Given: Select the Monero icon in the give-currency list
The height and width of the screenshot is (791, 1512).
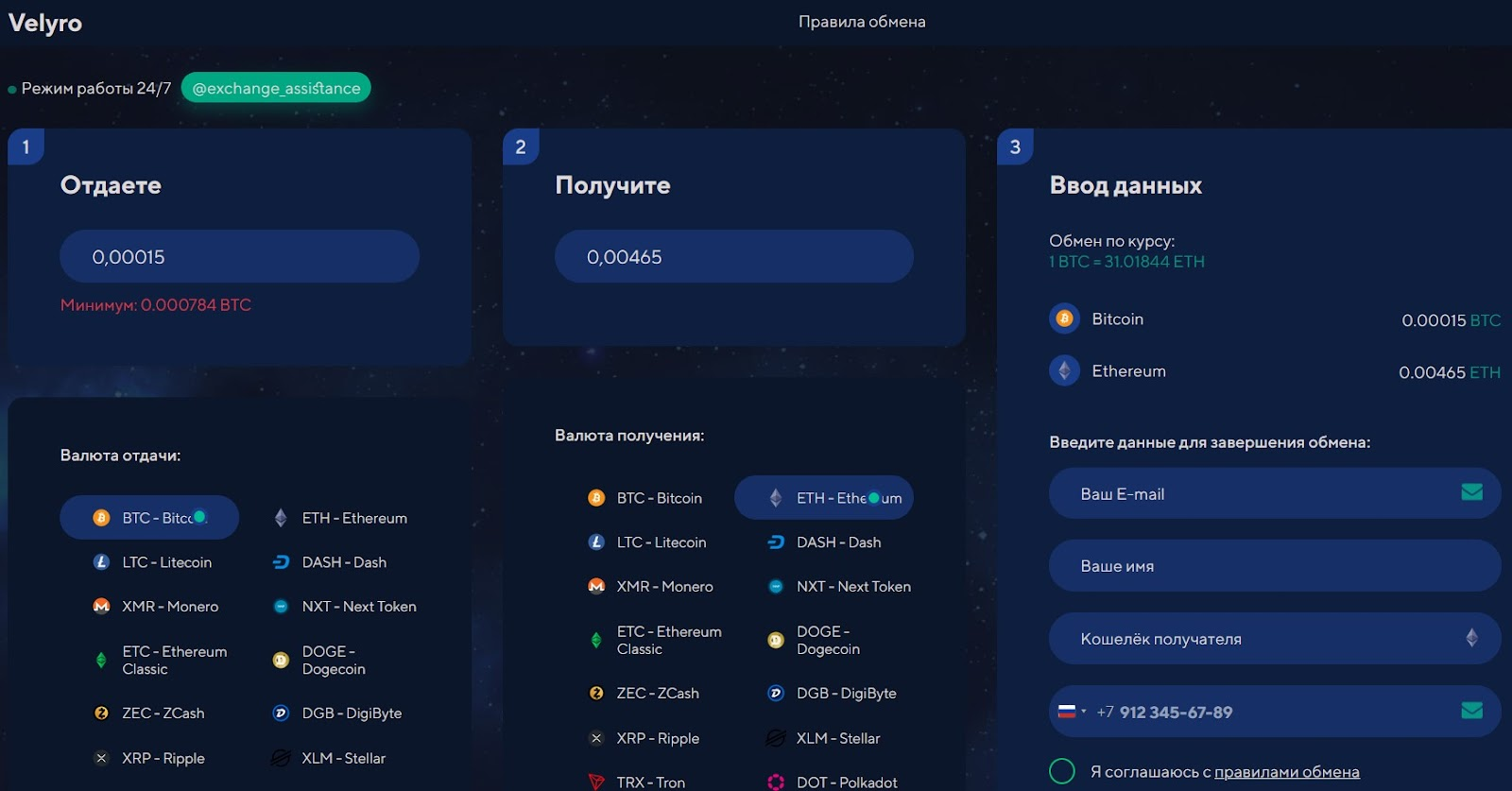Looking at the screenshot, I should [101, 607].
